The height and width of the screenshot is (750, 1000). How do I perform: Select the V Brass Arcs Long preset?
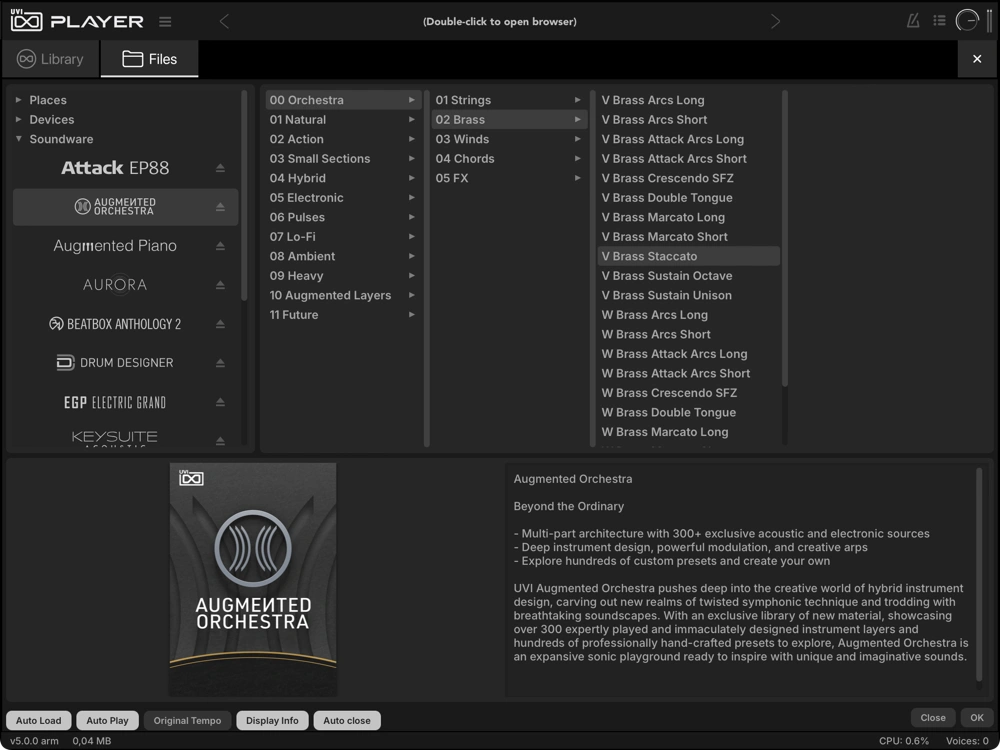pos(688,100)
